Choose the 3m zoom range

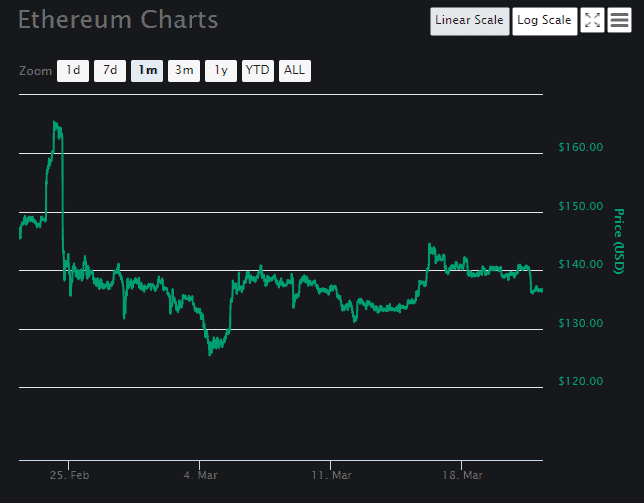click(184, 71)
